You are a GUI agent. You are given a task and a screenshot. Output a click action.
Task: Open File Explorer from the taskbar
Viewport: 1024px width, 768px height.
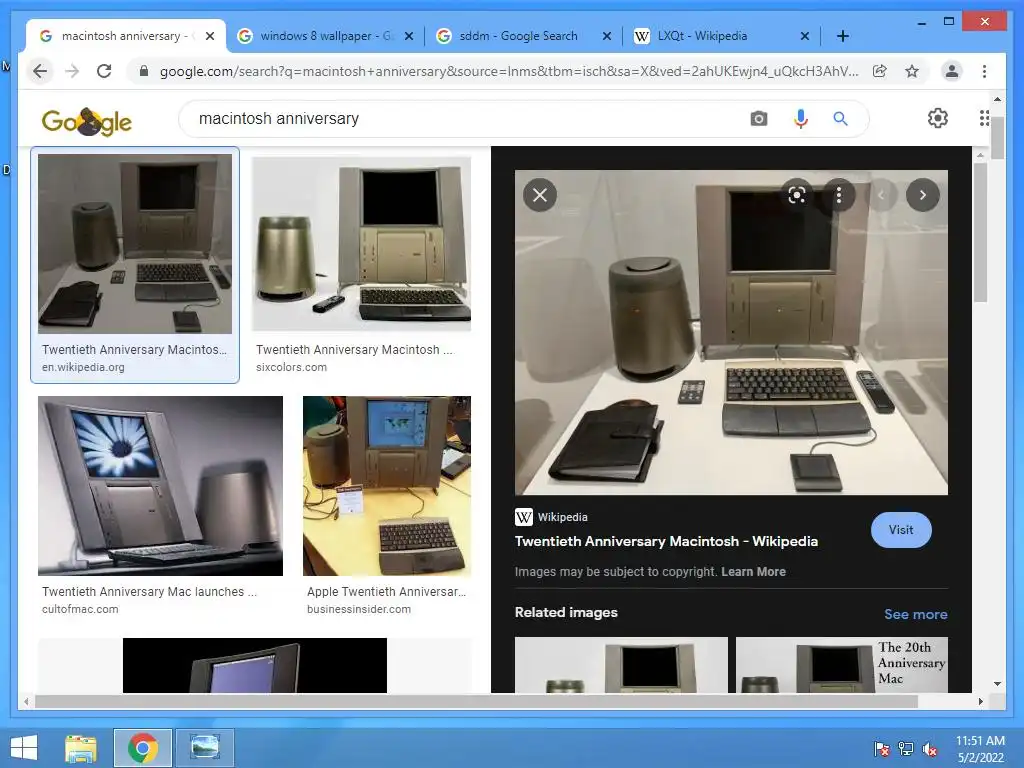coord(80,748)
